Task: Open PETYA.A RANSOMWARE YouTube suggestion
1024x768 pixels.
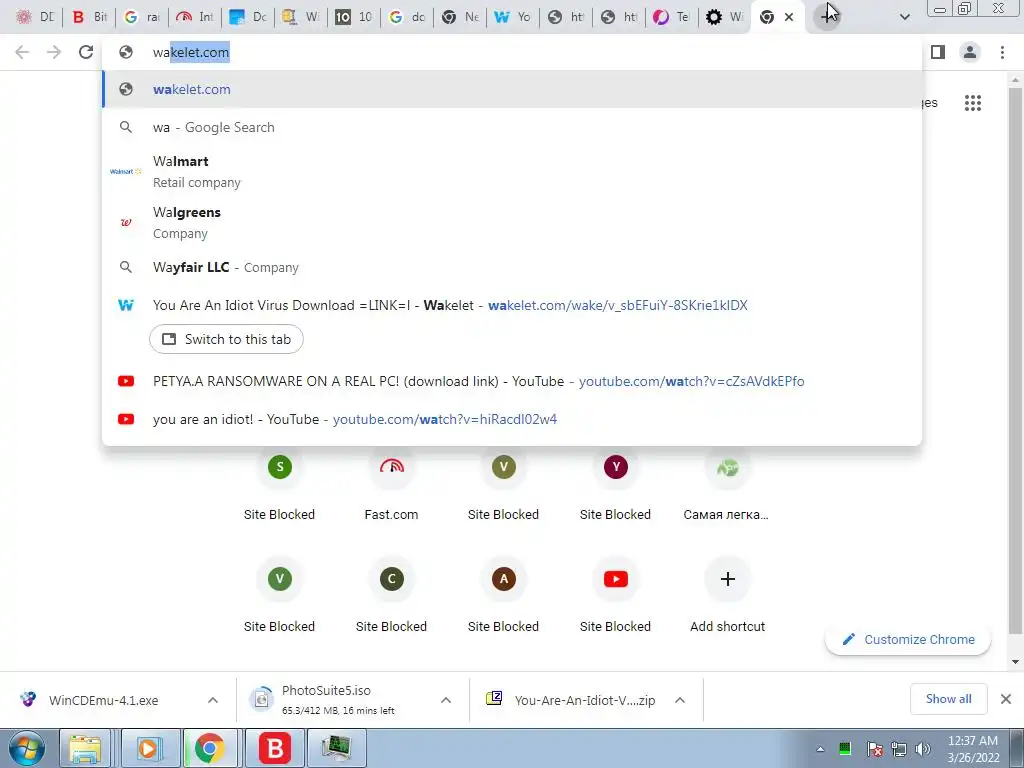Action: click(x=512, y=381)
